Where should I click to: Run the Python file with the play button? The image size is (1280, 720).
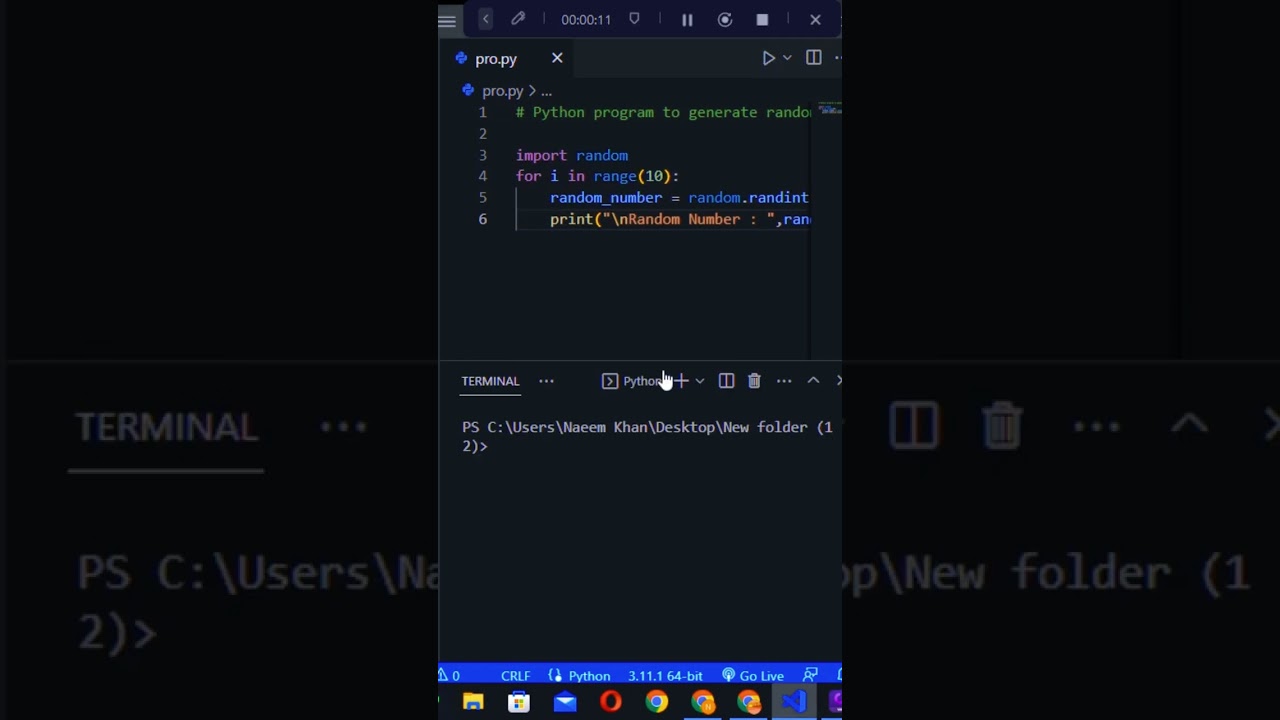click(768, 58)
